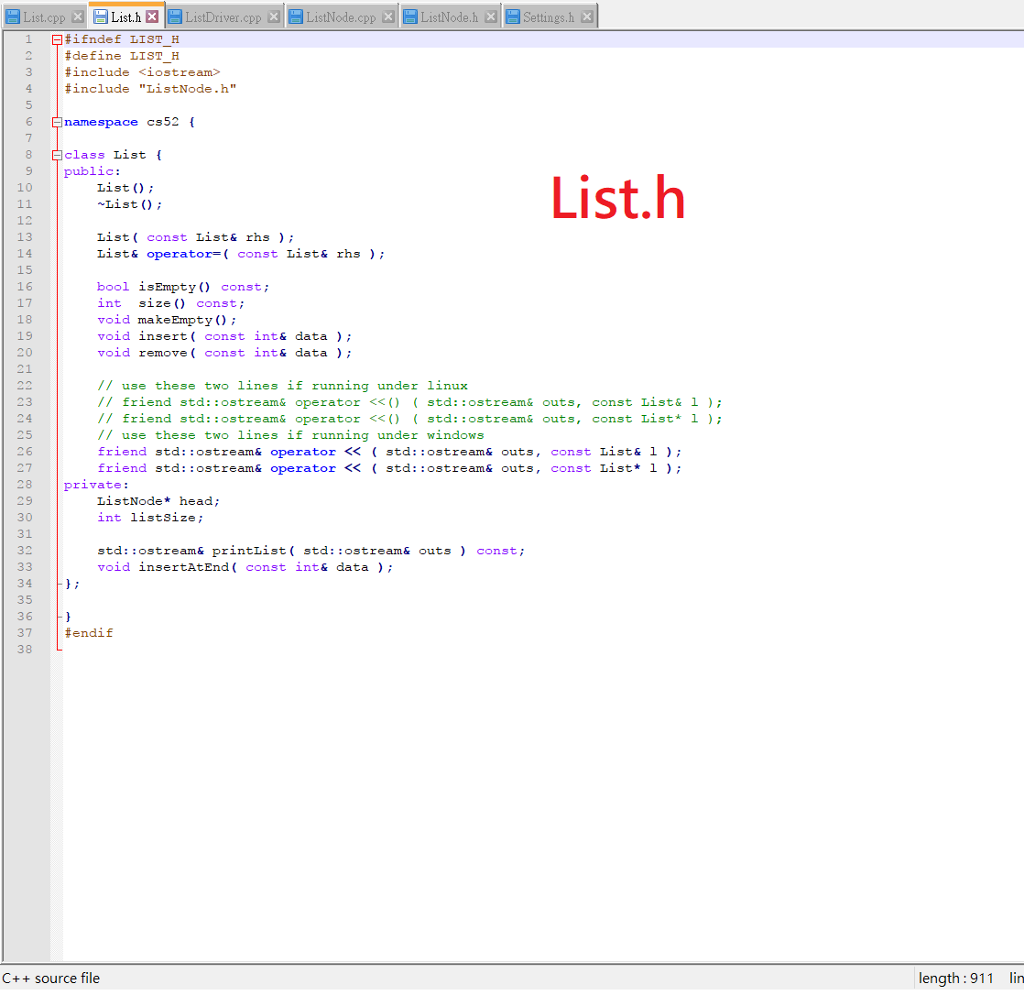
Task: Click the ListNode.cpp tab's file icon
Action: (296, 16)
